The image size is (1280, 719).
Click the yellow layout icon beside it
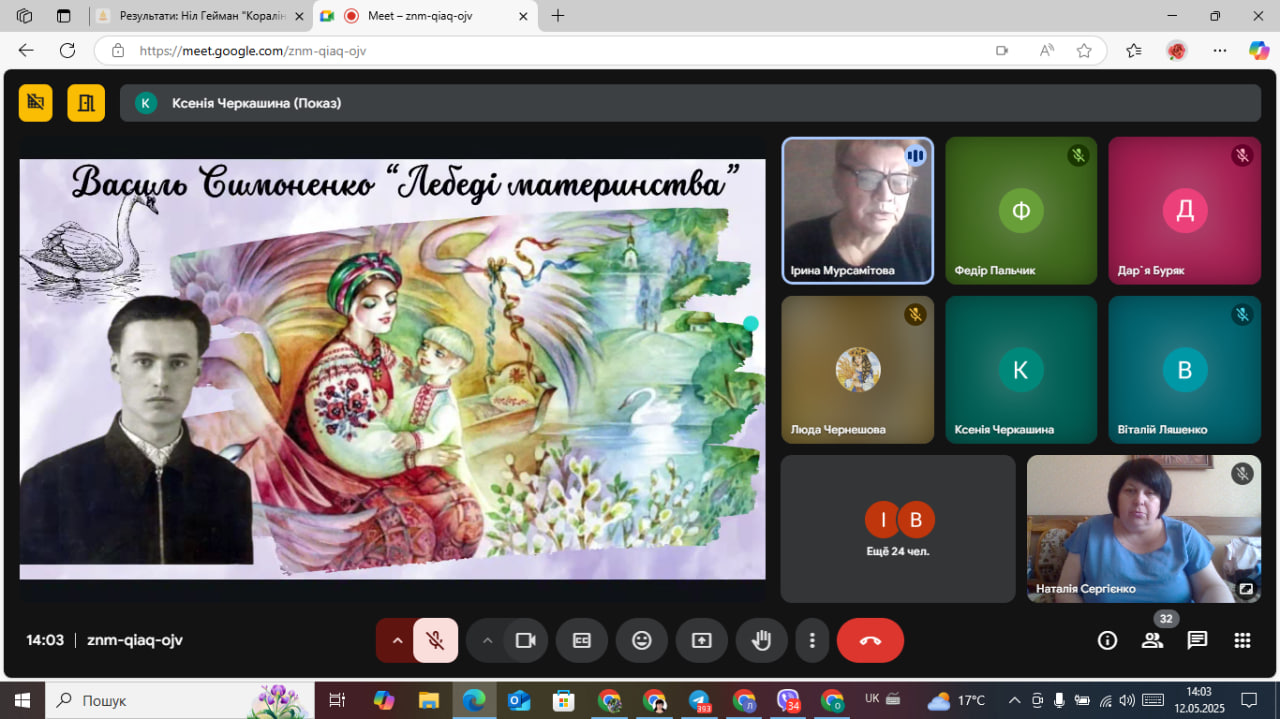coord(86,102)
